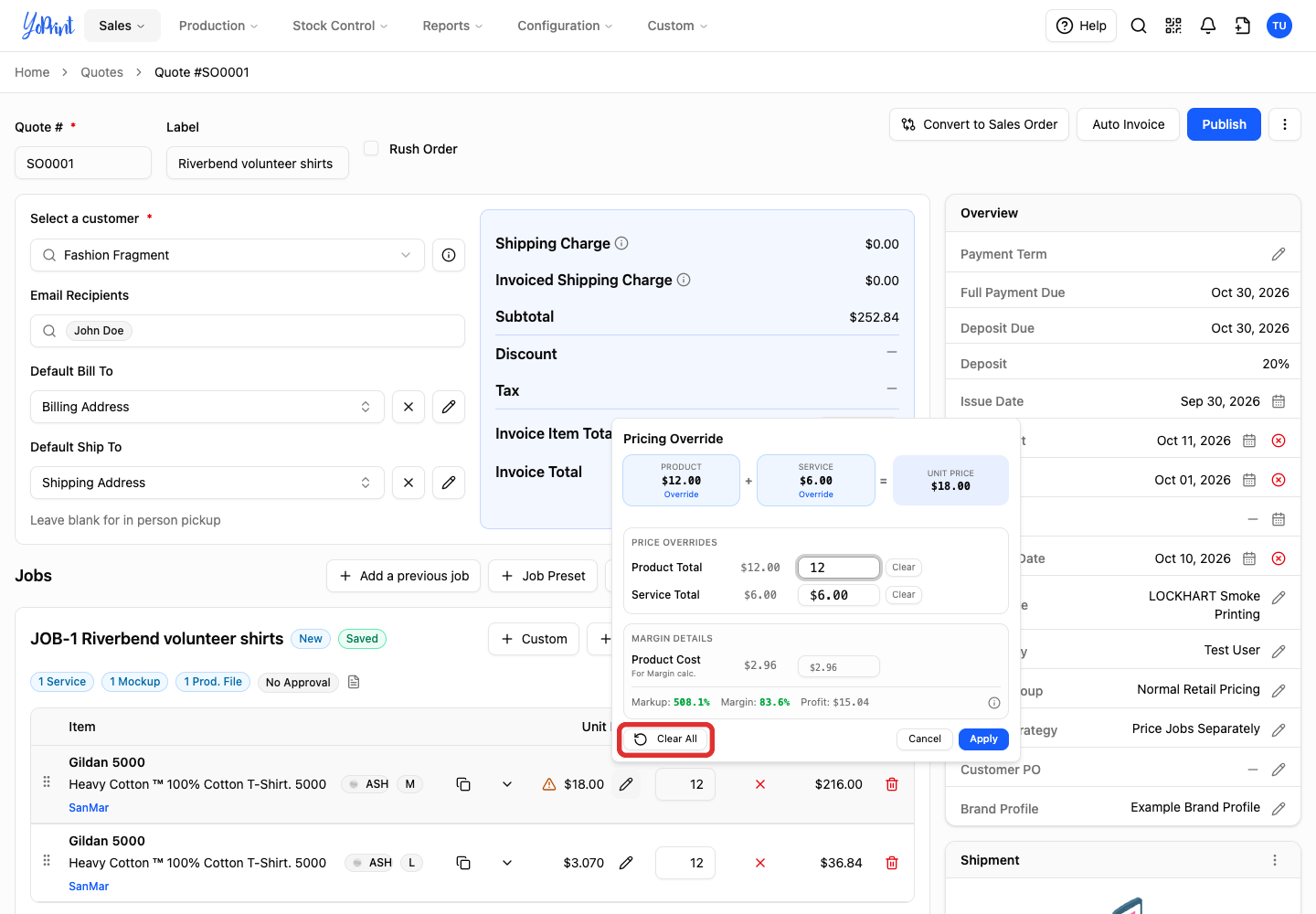
Task: Edit Payment Term pencil icon
Action: (x=1279, y=254)
